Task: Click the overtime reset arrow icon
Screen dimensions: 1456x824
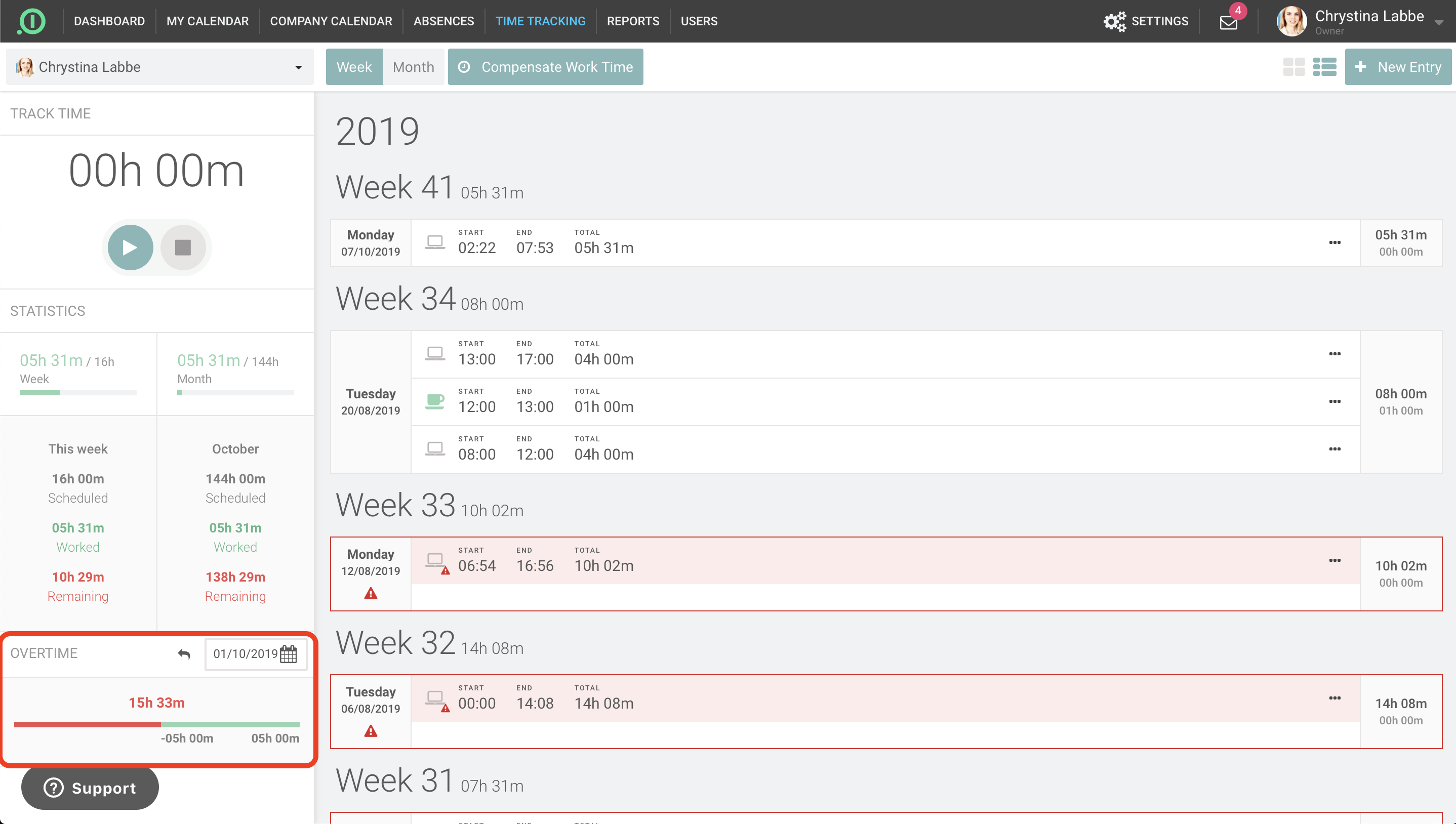Action: (x=184, y=653)
